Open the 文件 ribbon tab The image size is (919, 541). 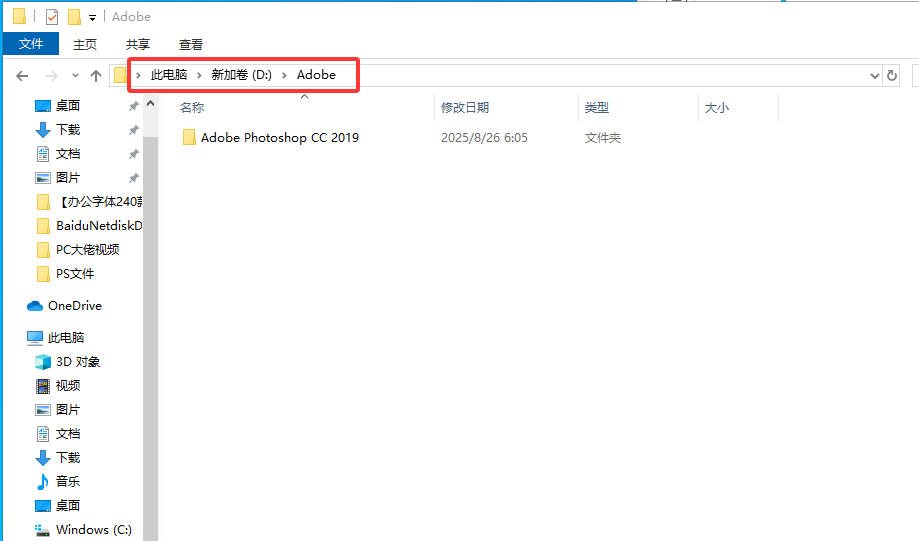pyautogui.click(x=31, y=44)
